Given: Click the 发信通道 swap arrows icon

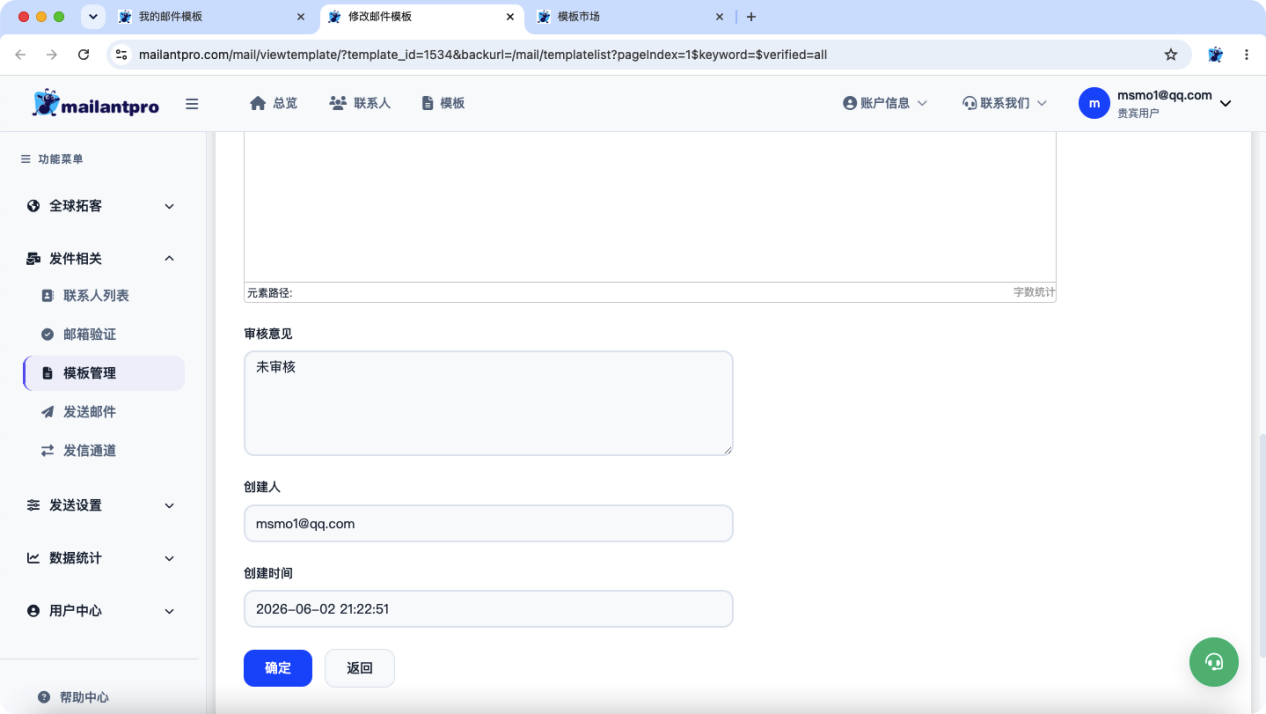Looking at the screenshot, I should [x=47, y=451].
